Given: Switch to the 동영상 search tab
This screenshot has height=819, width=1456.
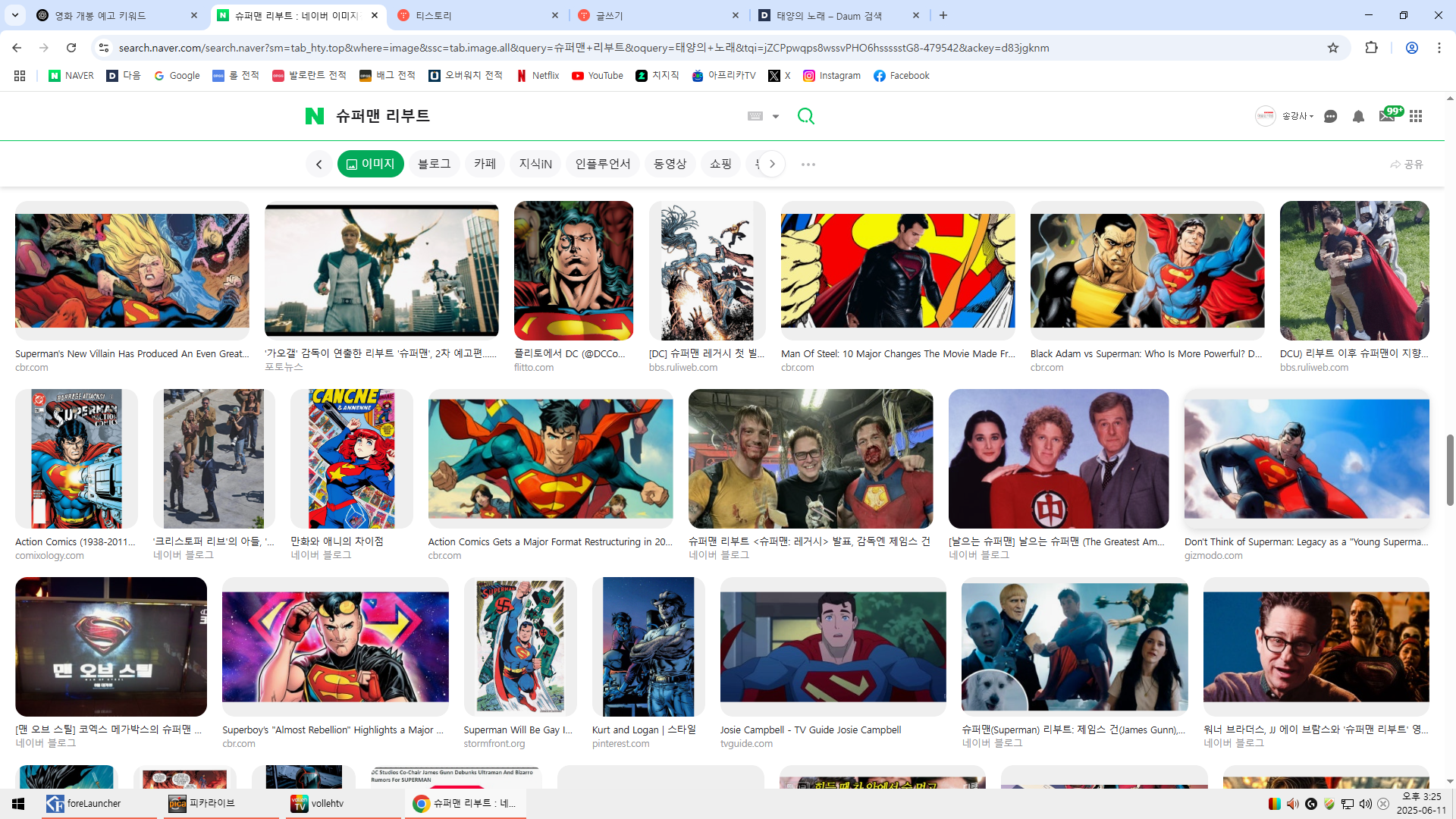Looking at the screenshot, I should (670, 164).
